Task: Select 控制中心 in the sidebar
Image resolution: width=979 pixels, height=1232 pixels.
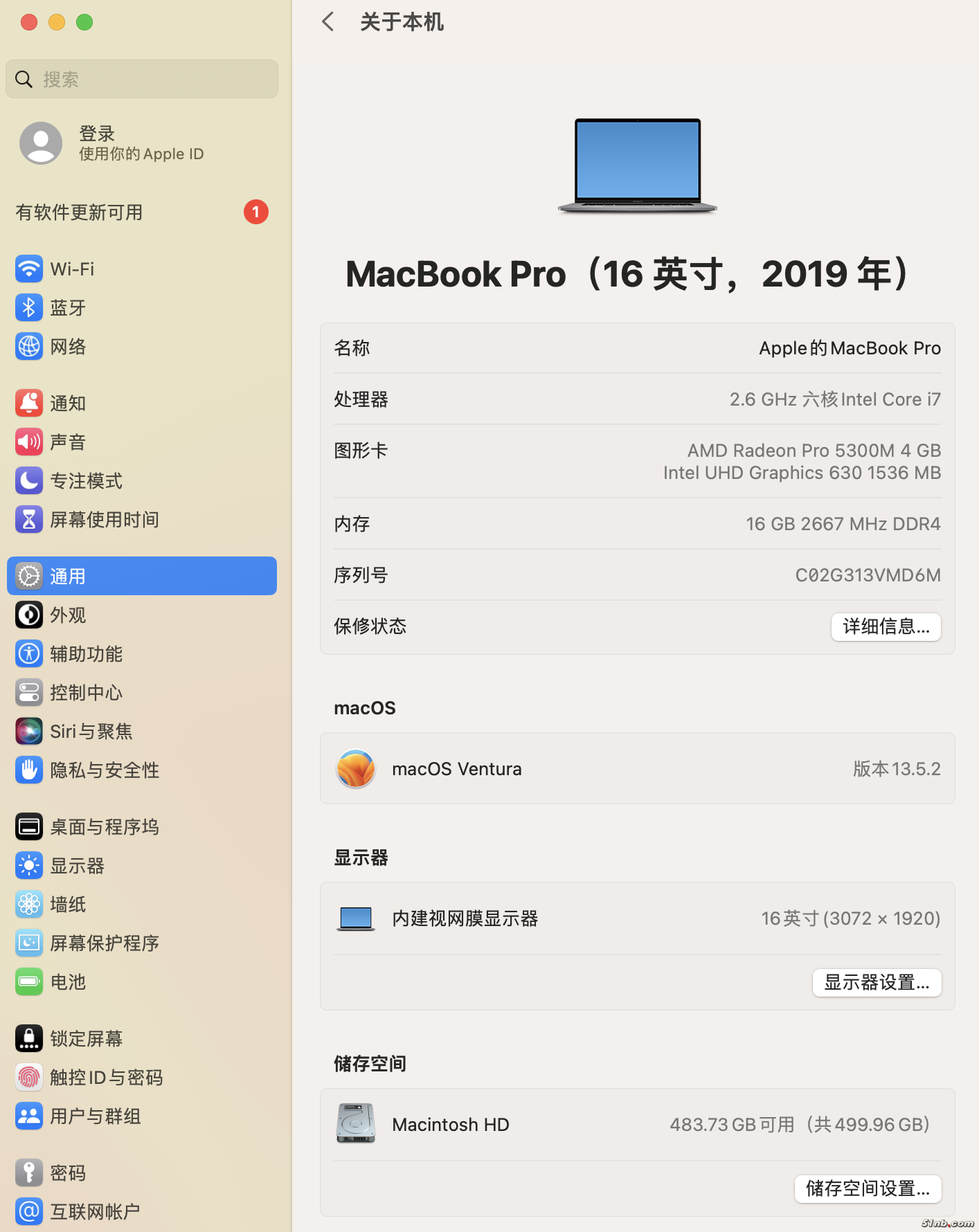Action: 86,692
